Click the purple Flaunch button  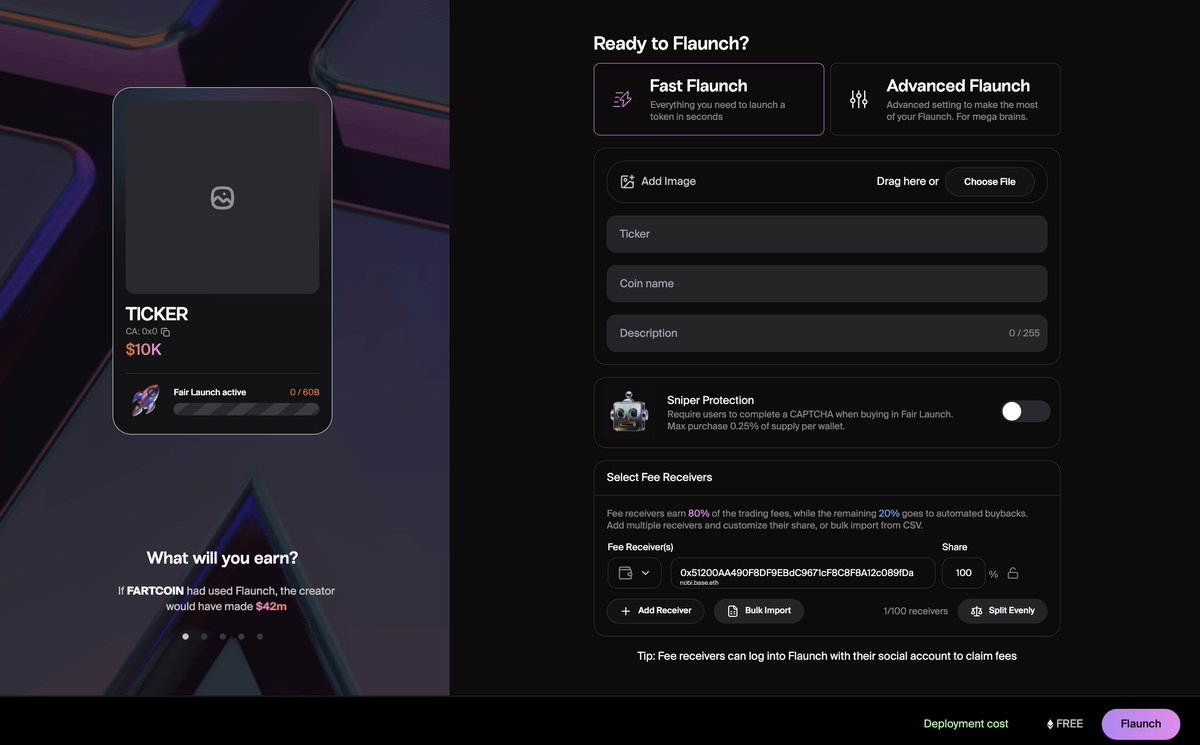click(x=1141, y=724)
